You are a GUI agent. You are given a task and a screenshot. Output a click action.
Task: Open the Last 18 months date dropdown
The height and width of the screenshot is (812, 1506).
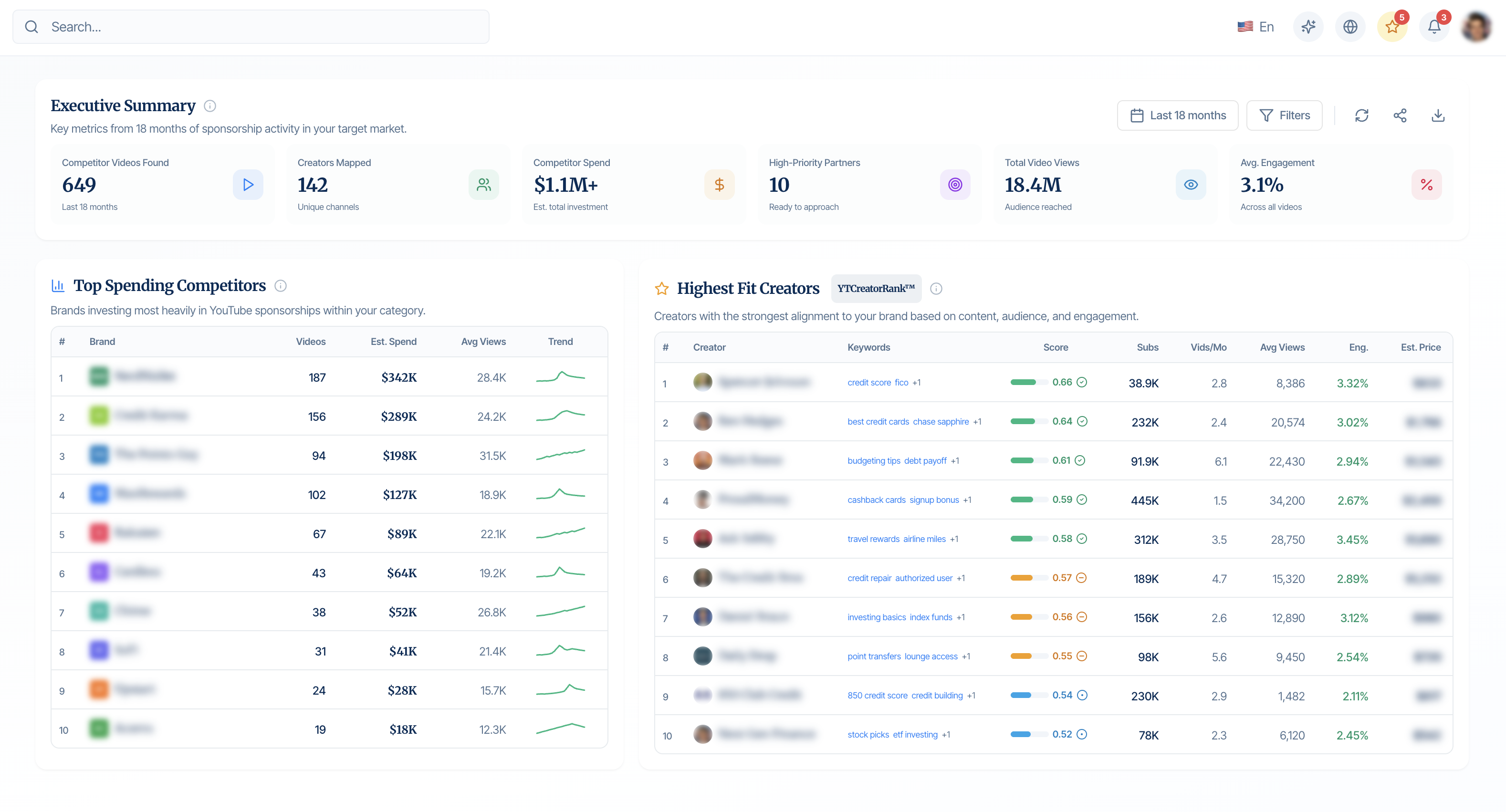(x=1177, y=115)
